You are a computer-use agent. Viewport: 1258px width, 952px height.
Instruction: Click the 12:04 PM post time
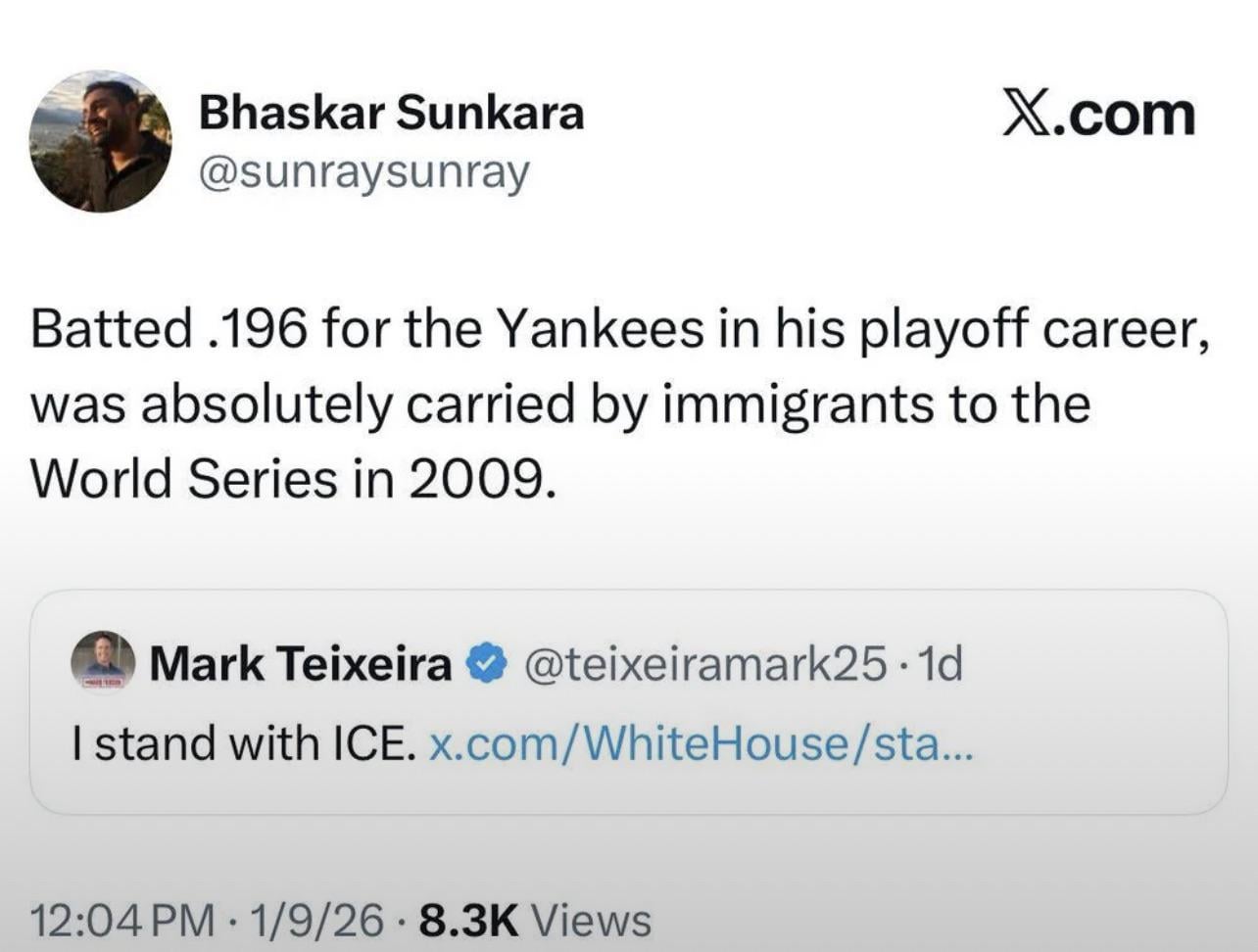(122, 920)
